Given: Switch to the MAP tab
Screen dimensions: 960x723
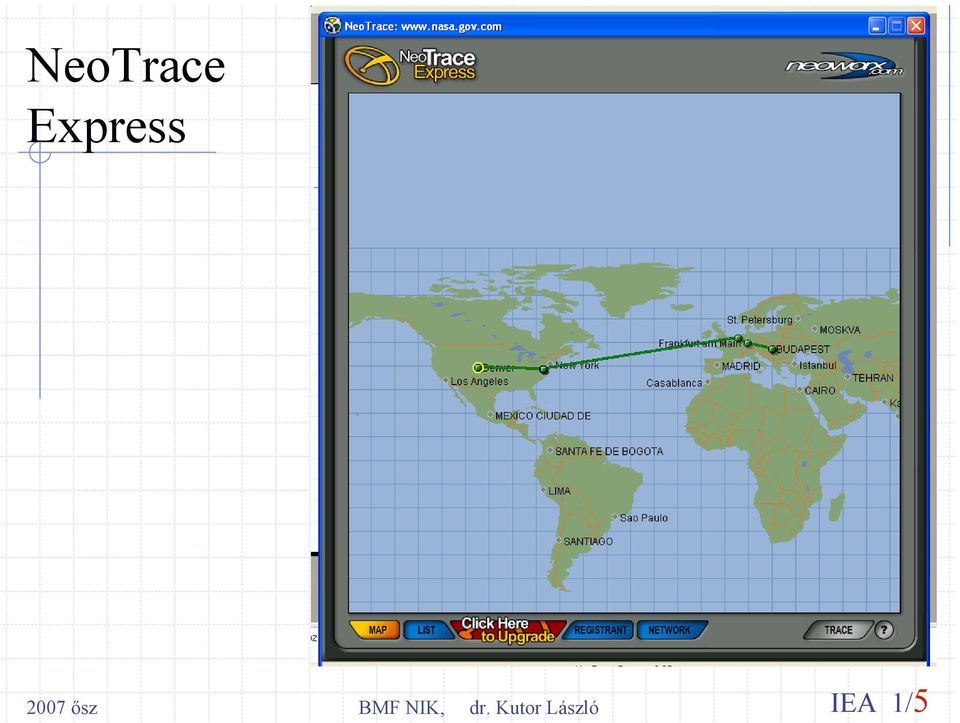Looking at the screenshot, I should tap(375, 630).
